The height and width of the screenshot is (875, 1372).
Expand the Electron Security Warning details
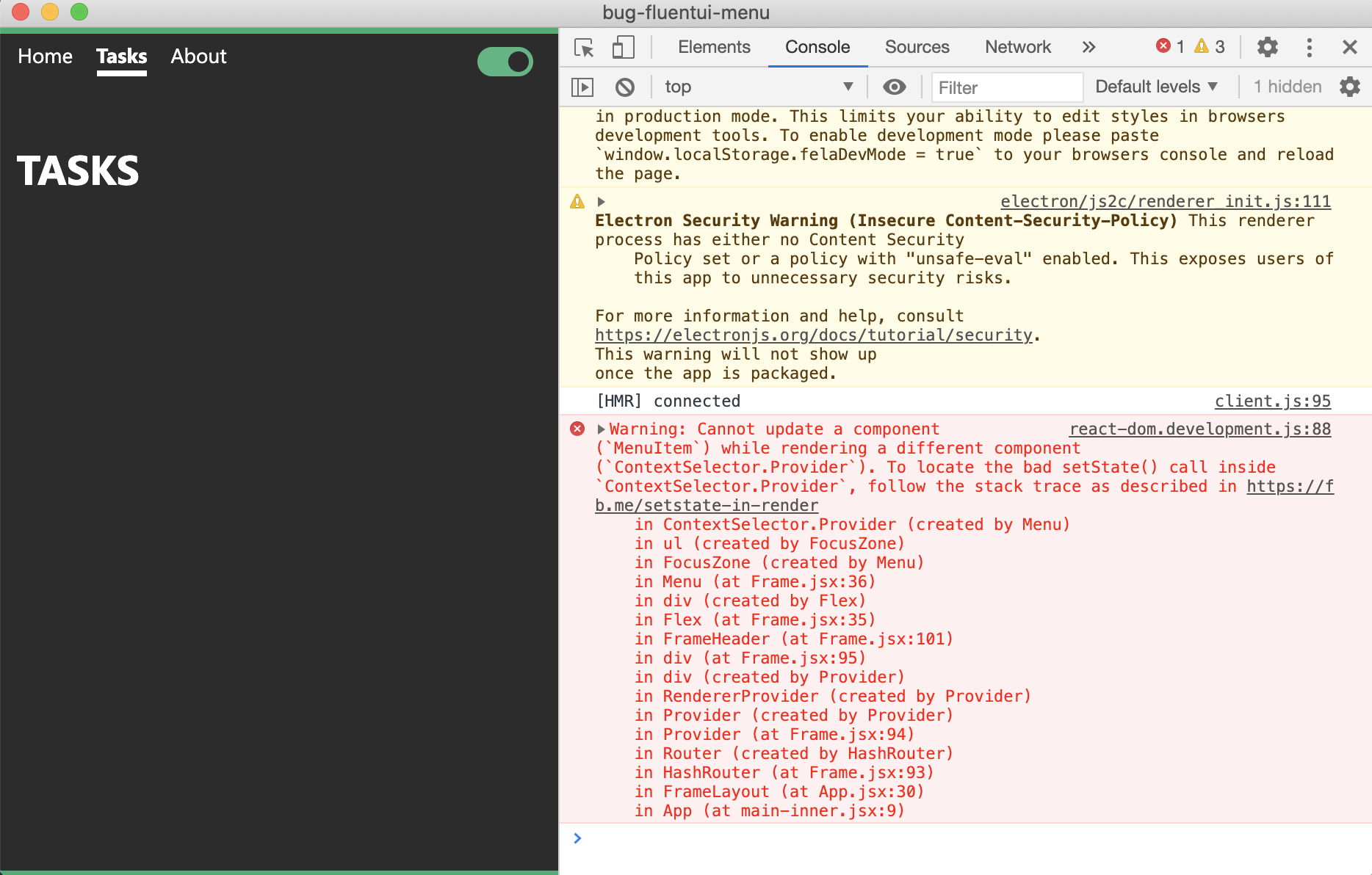tap(602, 200)
